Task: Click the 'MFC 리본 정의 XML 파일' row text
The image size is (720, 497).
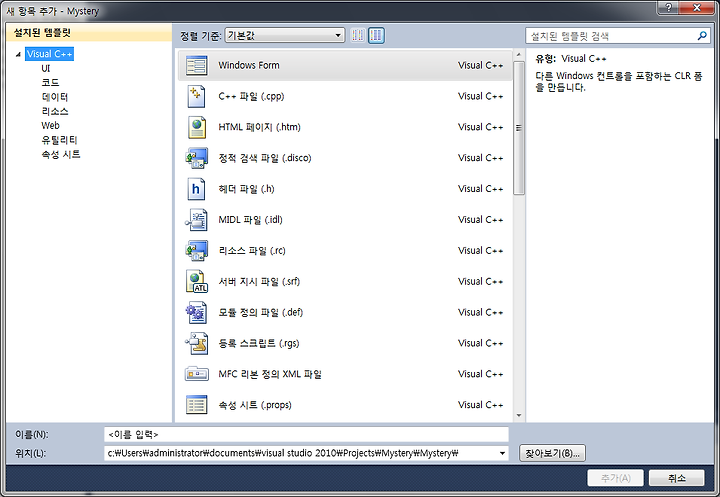Action: [270, 374]
